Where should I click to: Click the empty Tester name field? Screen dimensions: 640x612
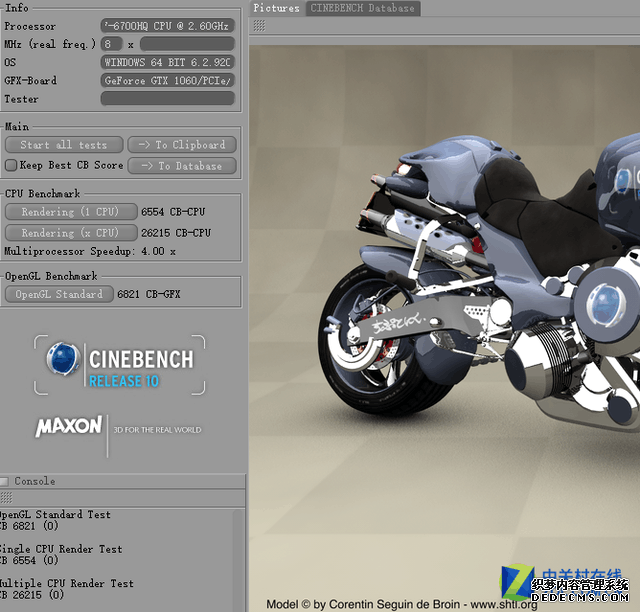click(x=168, y=98)
